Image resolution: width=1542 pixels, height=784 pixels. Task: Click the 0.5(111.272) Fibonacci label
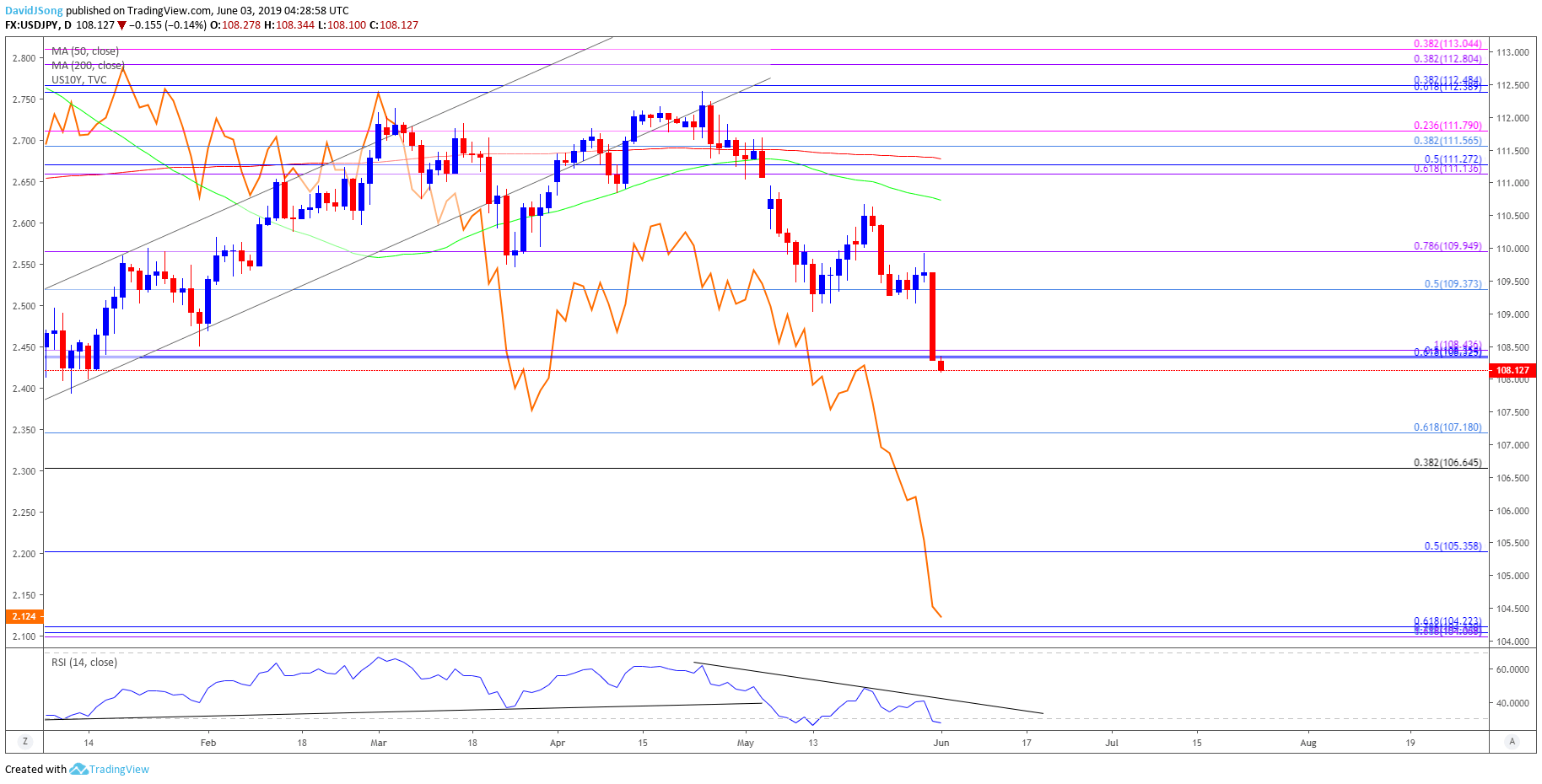(1453, 159)
